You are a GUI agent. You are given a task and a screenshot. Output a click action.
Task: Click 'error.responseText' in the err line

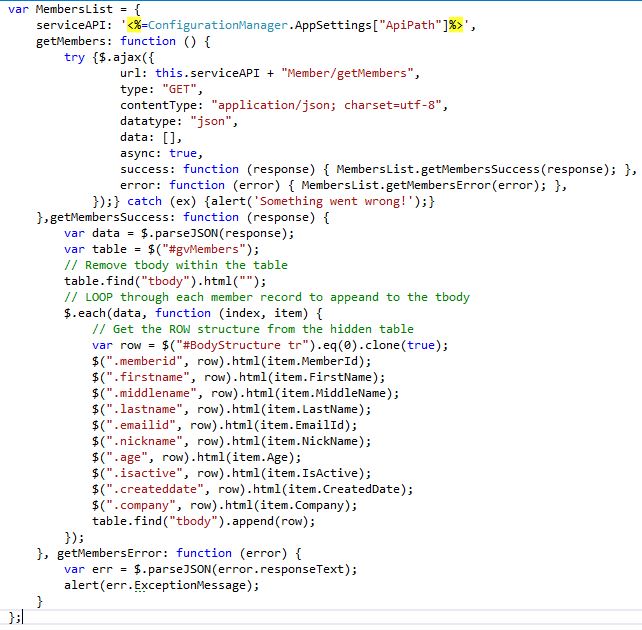280,569
